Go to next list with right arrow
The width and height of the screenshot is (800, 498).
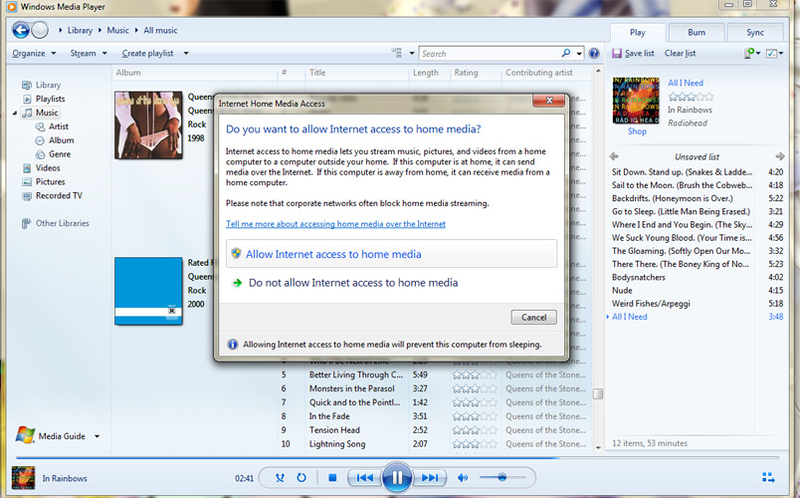click(780, 156)
